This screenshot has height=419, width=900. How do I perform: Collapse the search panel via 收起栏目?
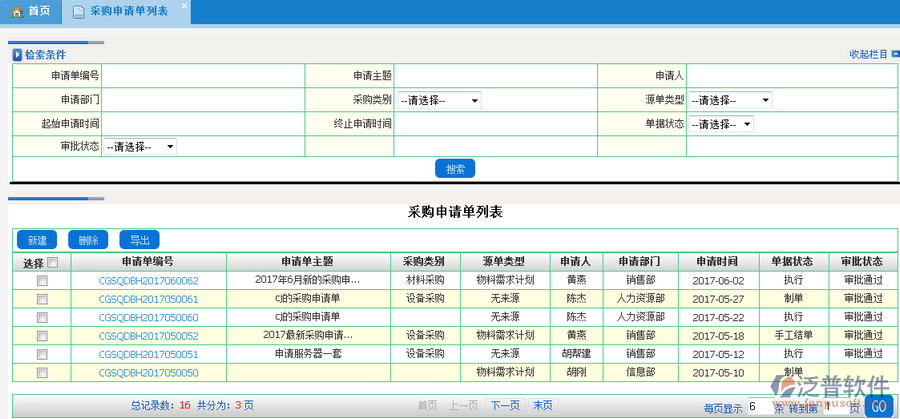click(869, 55)
